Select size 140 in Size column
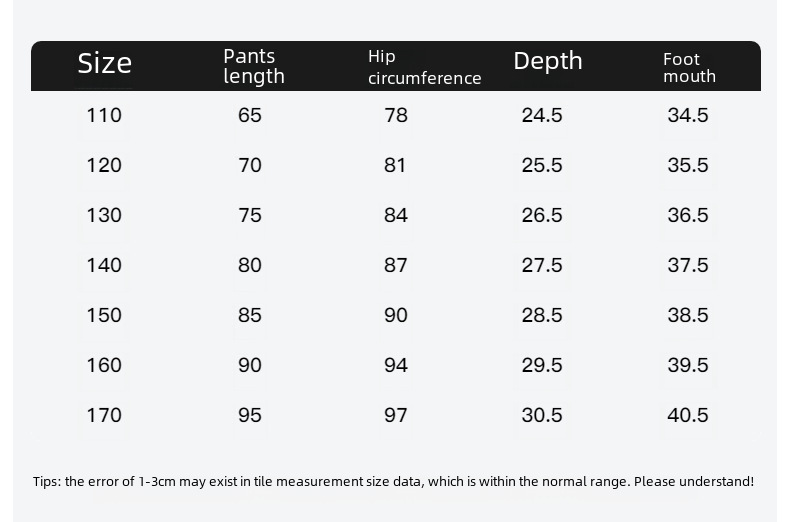Image resolution: width=790 pixels, height=522 pixels. tap(104, 265)
